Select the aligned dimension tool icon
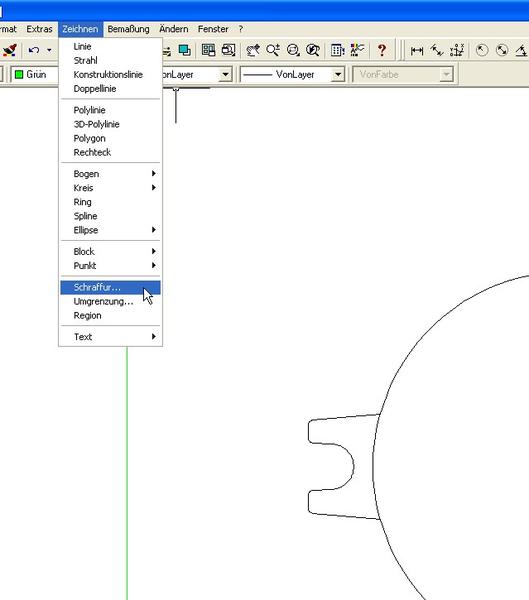Image resolution: width=529 pixels, height=600 pixels. pyautogui.click(x=437, y=50)
